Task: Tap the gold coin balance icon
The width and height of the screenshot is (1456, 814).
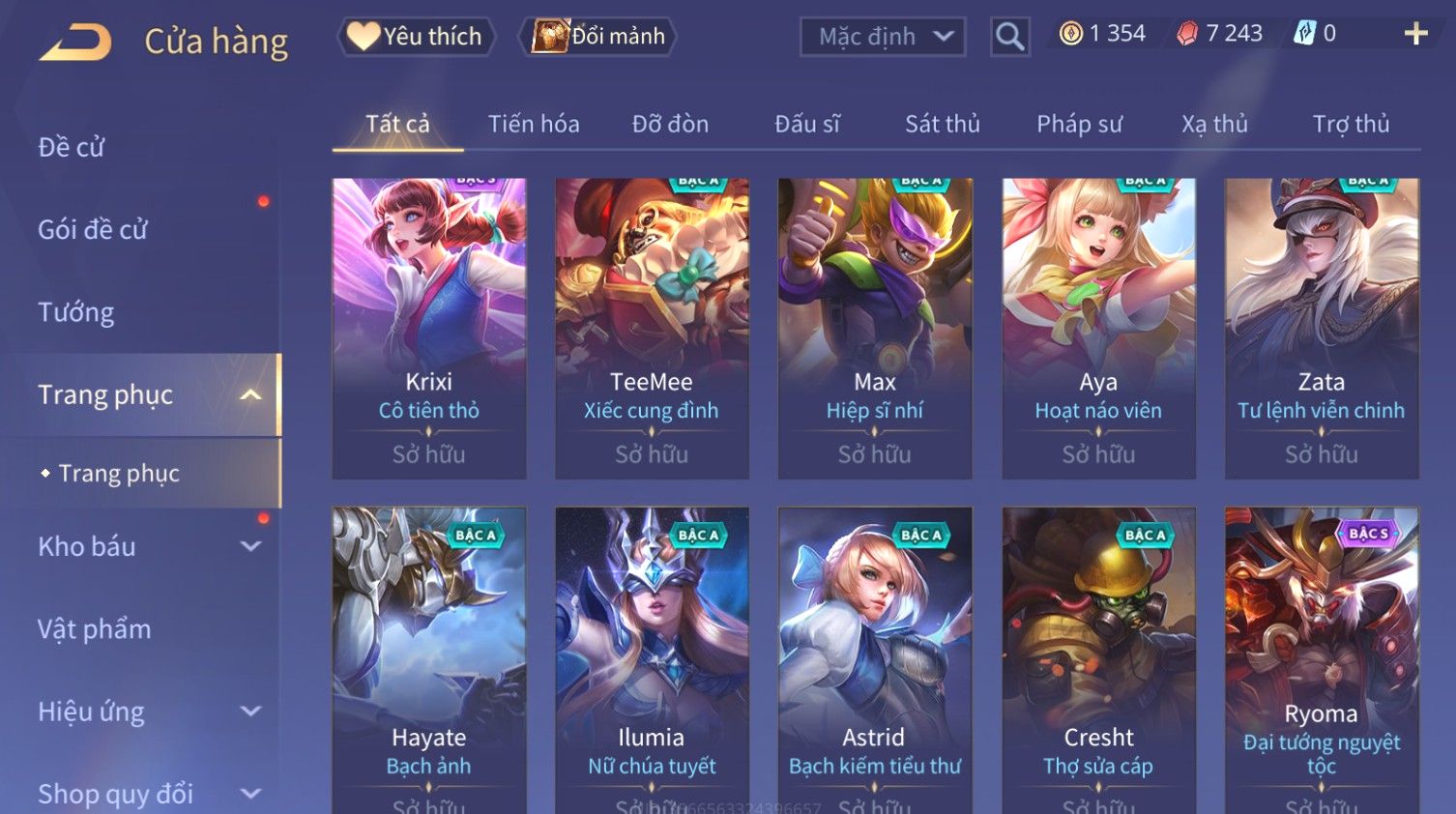Action: pos(1070,34)
